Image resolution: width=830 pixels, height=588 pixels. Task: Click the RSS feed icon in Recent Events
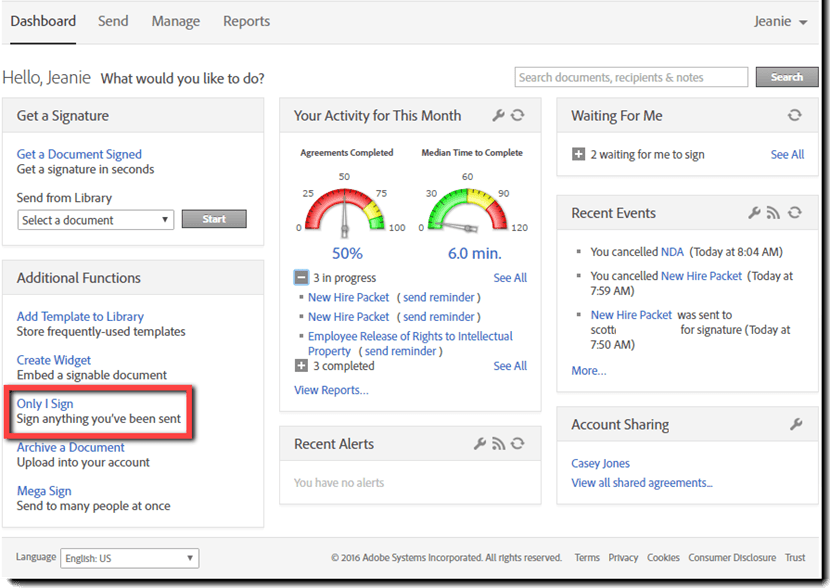coord(771,213)
